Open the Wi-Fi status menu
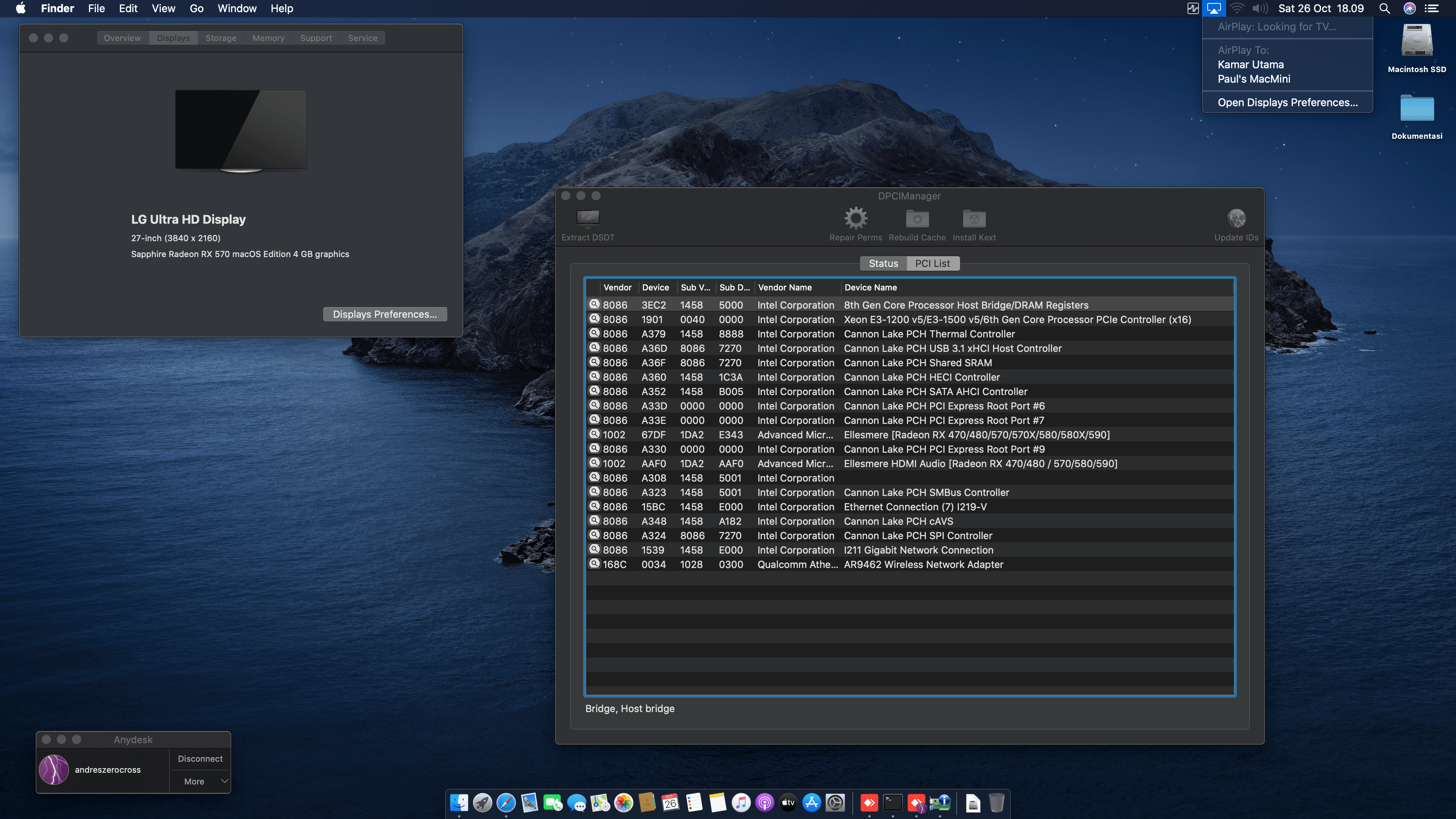Viewport: 1456px width, 819px height. click(x=1237, y=8)
